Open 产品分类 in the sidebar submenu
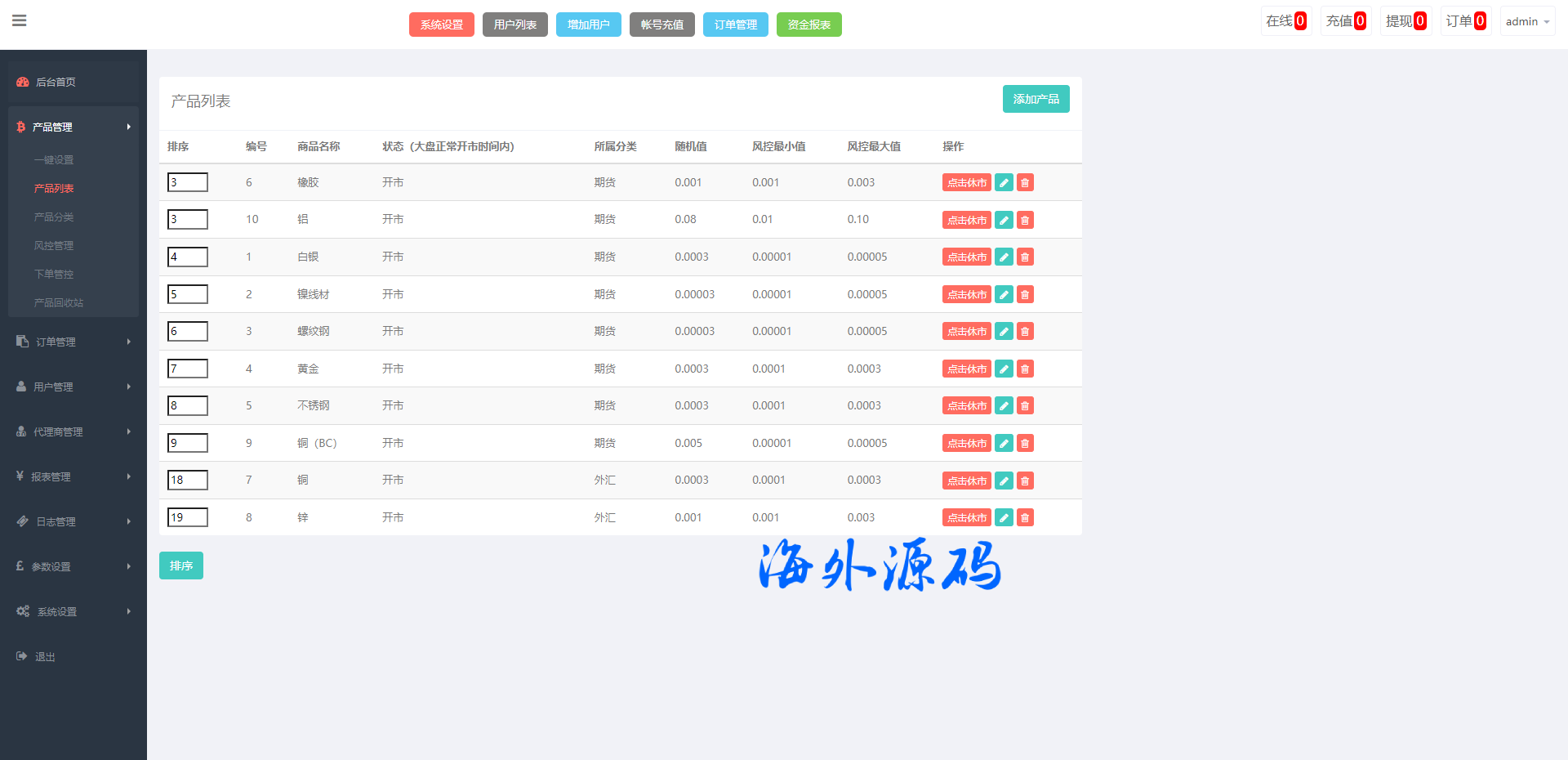 pos(54,217)
